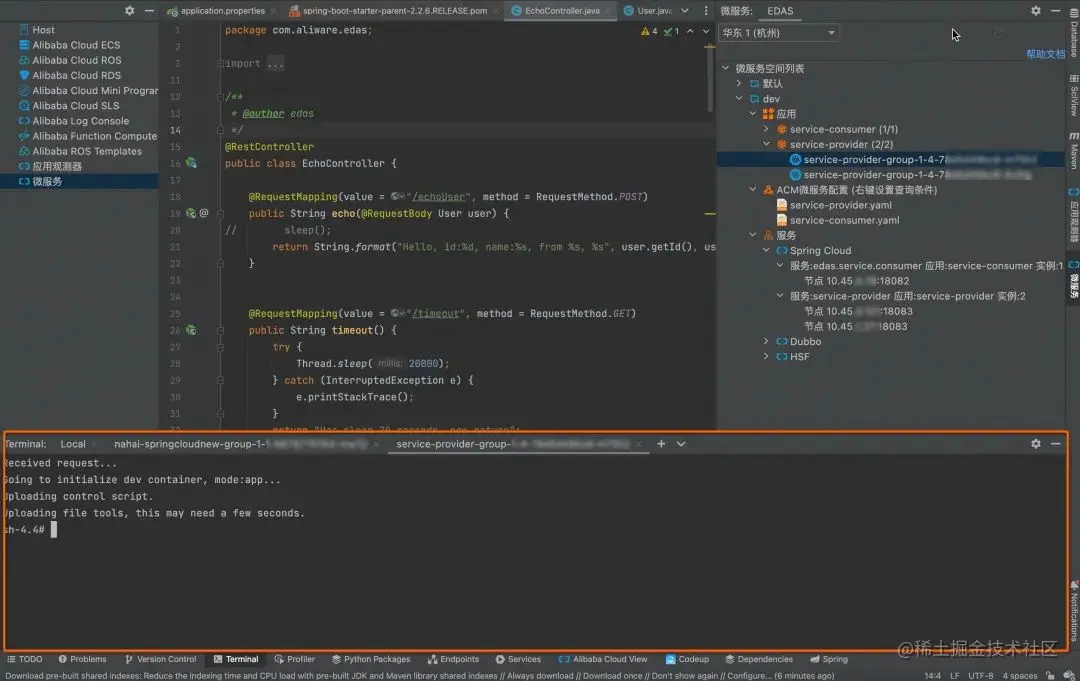Expand the 默认 namespace node
The height and width of the screenshot is (681, 1080).
click(x=739, y=83)
